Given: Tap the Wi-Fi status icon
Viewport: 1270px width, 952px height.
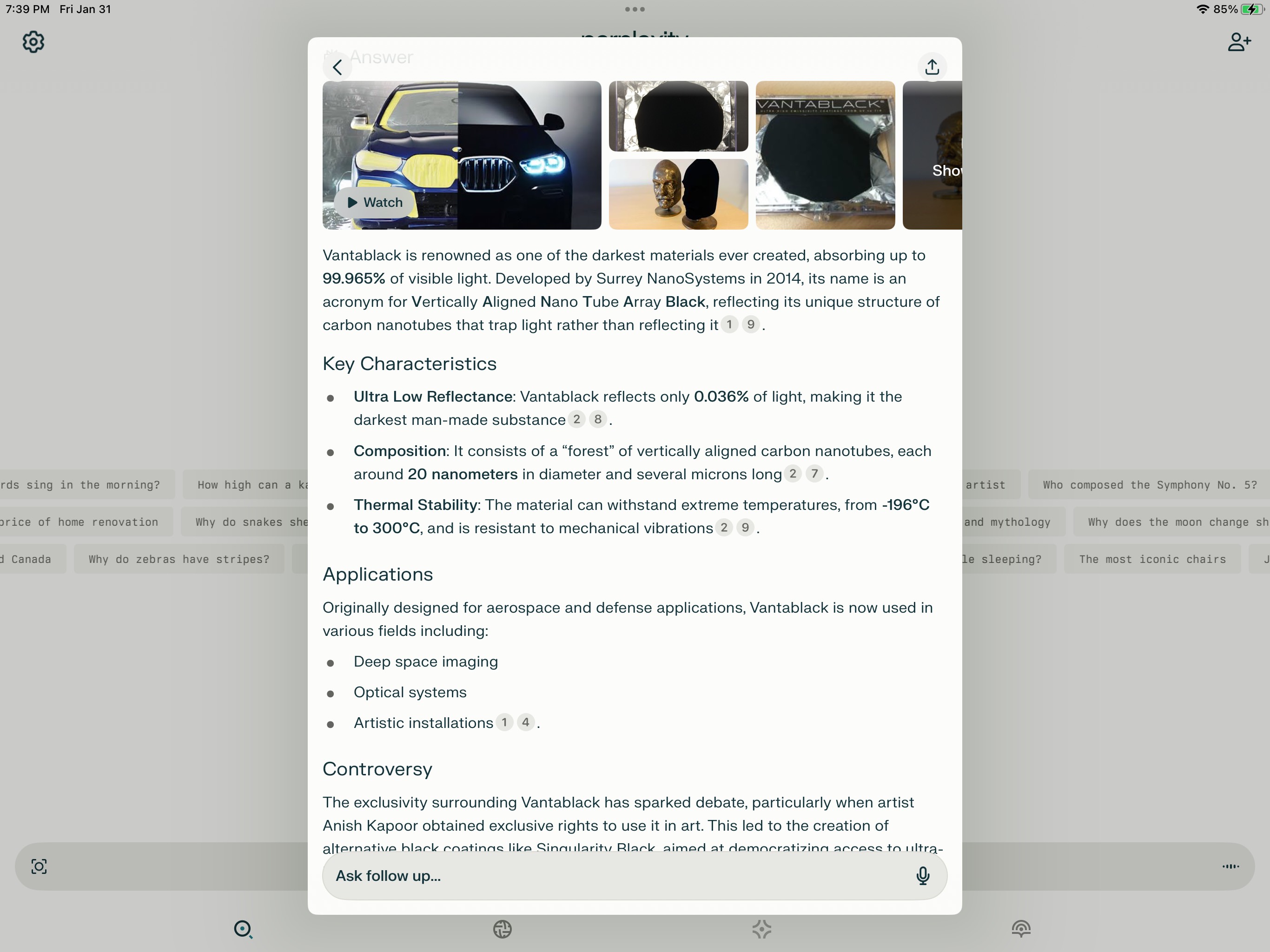Looking at the screenshot, I should pos(1202,9).
